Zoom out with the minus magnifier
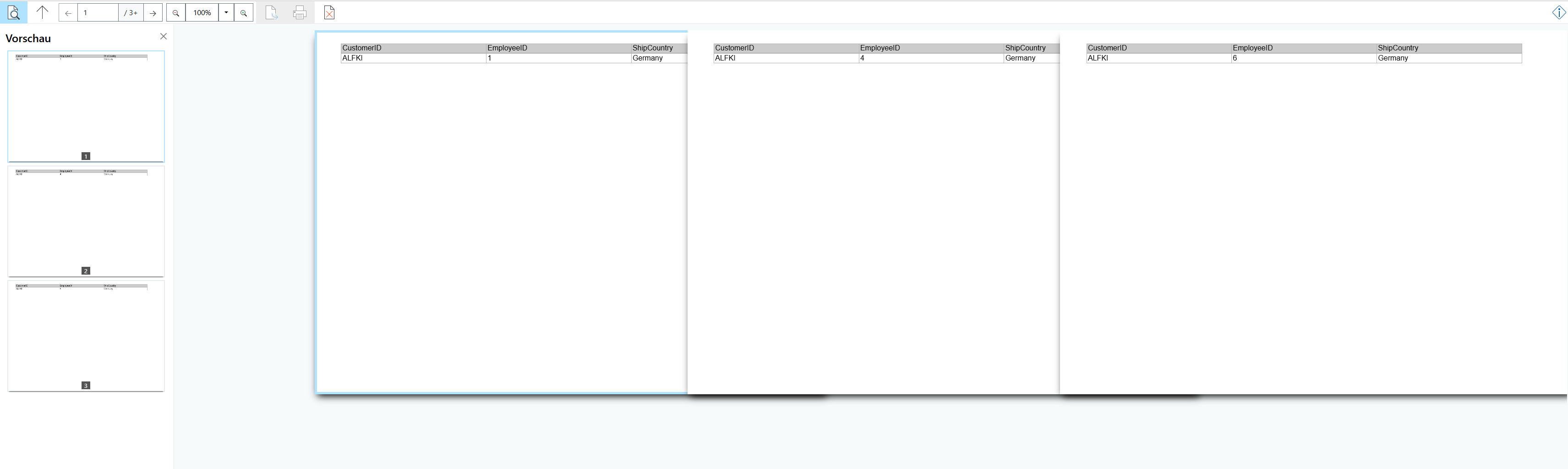 tap(176, 13)
